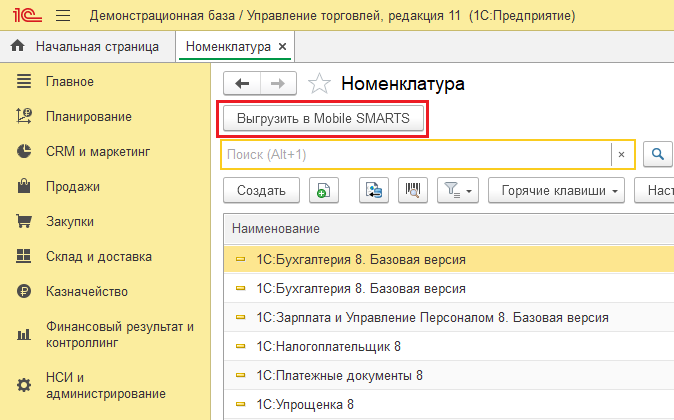Click item icon beside 1С:Упрощенка 8

pyautogui.click(x=241, y=404)
